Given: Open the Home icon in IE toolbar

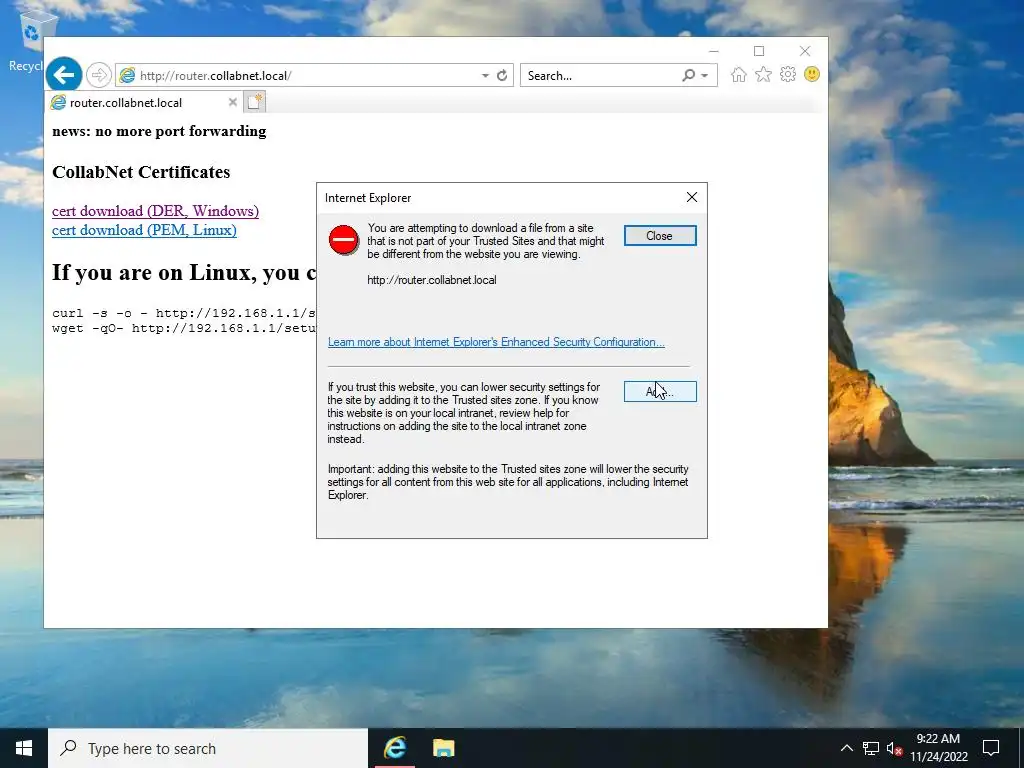Looking at the screenshot, I should click(x=739, y=74).
